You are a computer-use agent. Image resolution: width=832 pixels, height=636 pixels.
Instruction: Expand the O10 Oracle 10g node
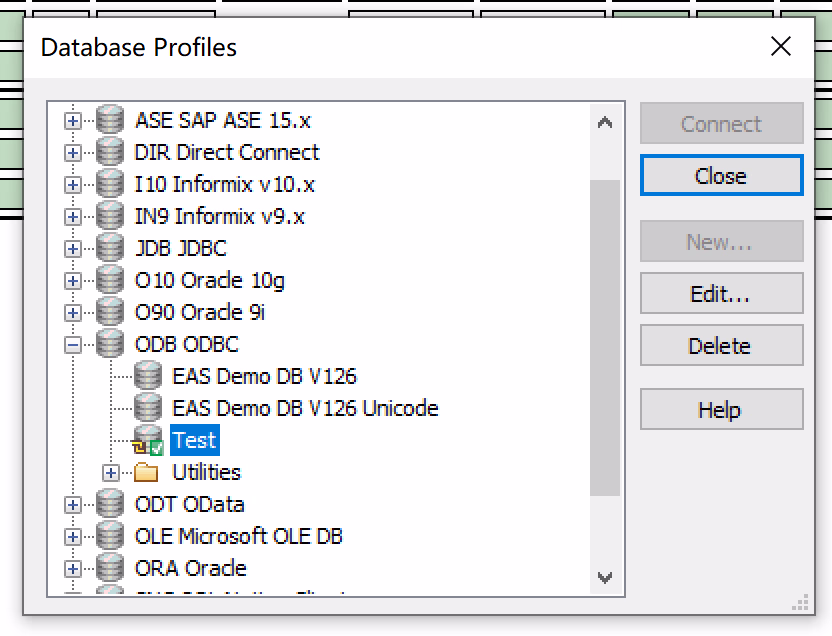click(72, 281)
